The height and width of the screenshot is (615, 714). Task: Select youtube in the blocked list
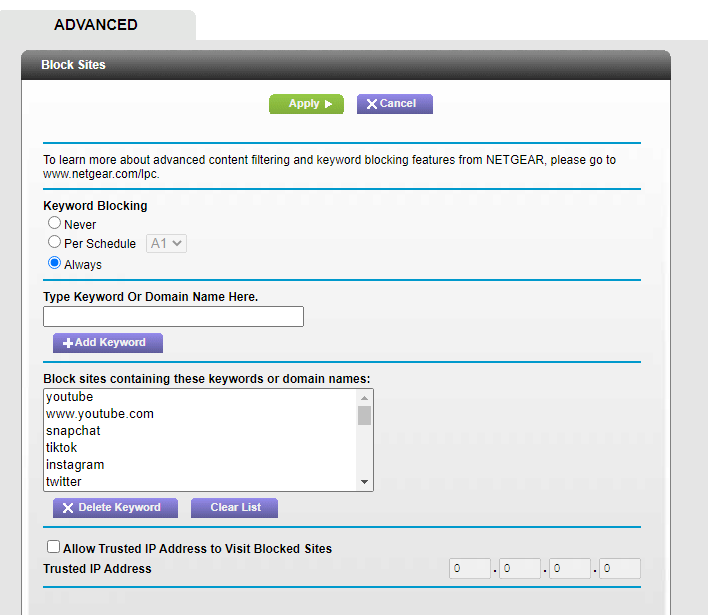[70, 397]
